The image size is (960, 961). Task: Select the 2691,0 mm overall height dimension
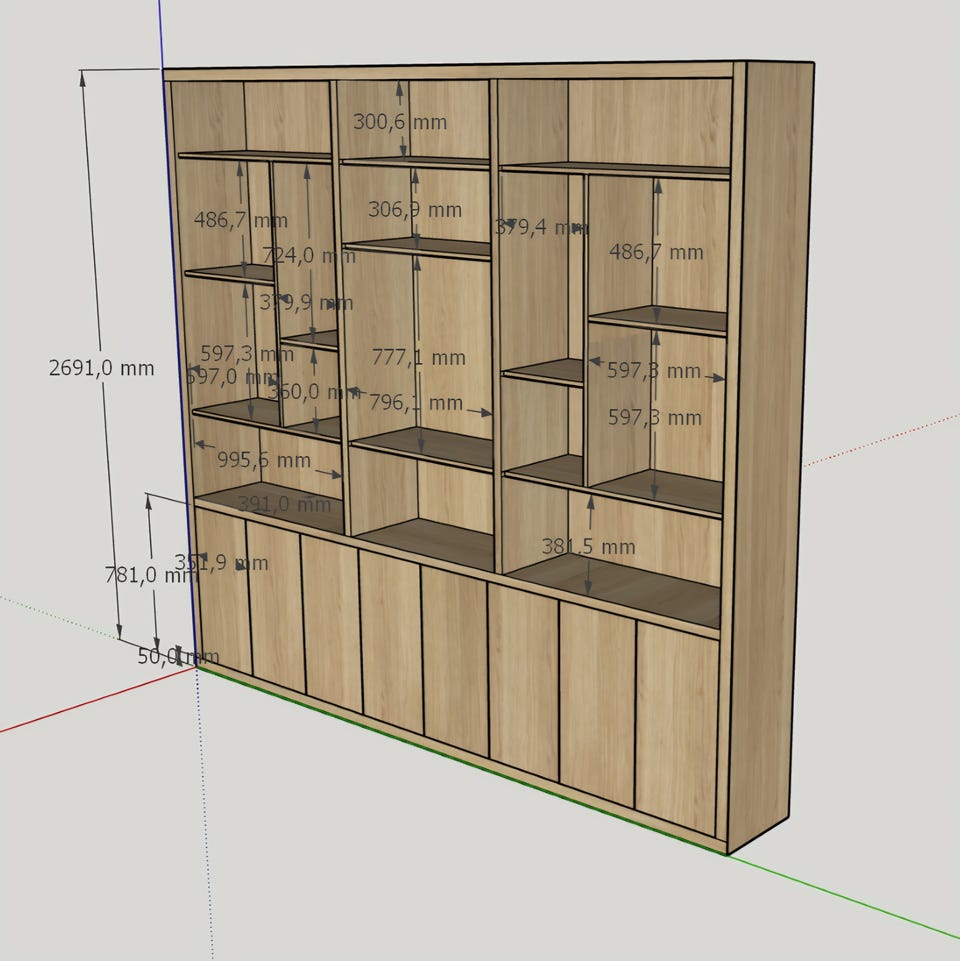102,368
